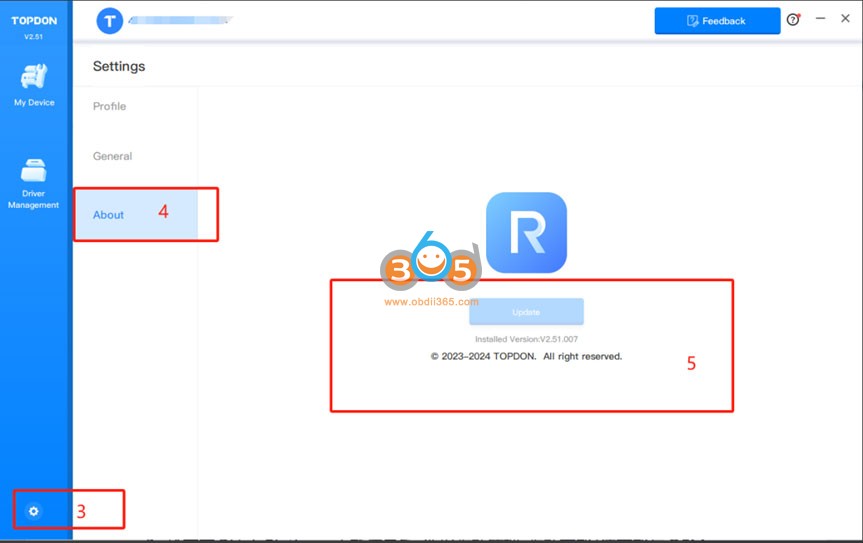
Task: Minimize the application window
Action: (820, 19)
